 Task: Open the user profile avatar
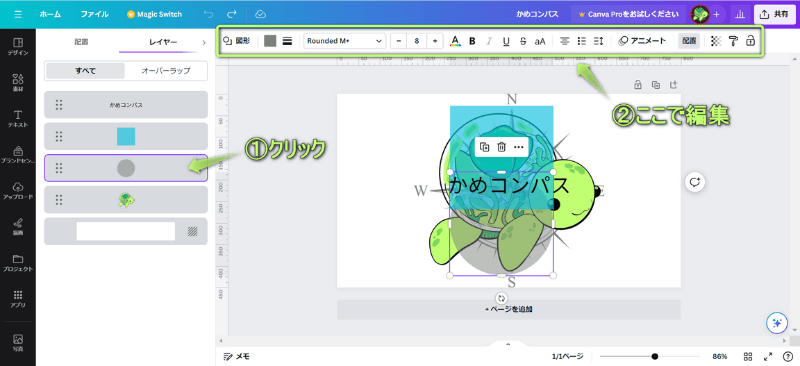coord(699,14)
